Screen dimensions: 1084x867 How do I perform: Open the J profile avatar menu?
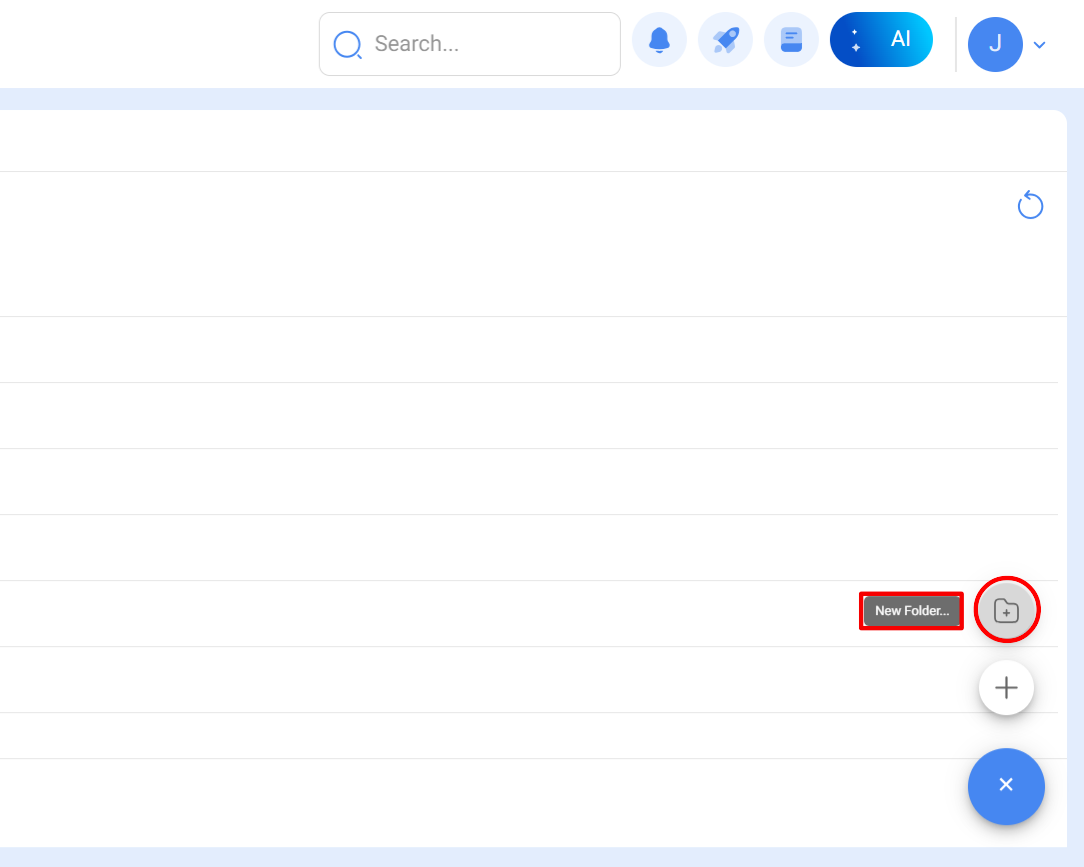click(x=995, y=44)
